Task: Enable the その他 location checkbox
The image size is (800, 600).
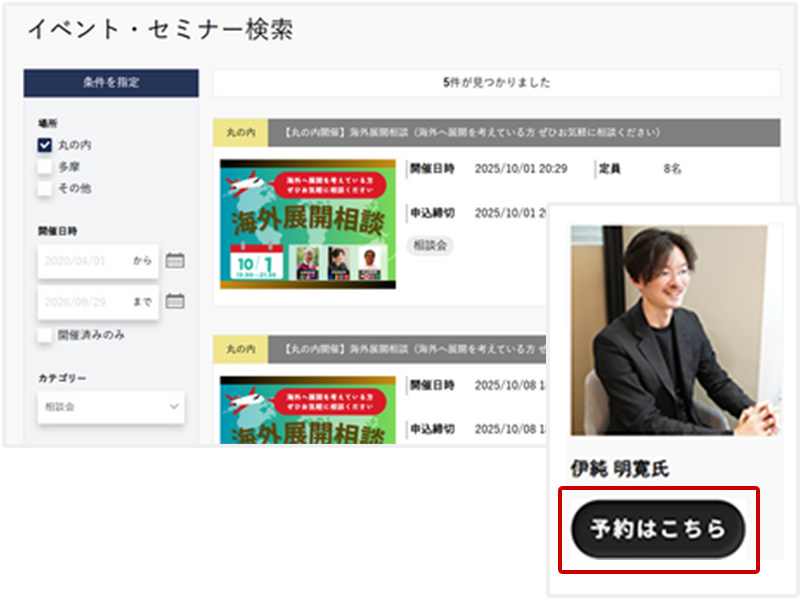Action: pos(44,188)
